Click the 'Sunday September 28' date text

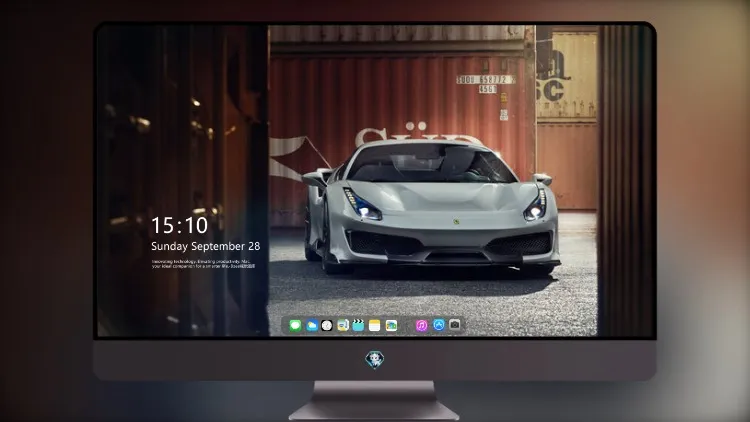tap(206, 246)
